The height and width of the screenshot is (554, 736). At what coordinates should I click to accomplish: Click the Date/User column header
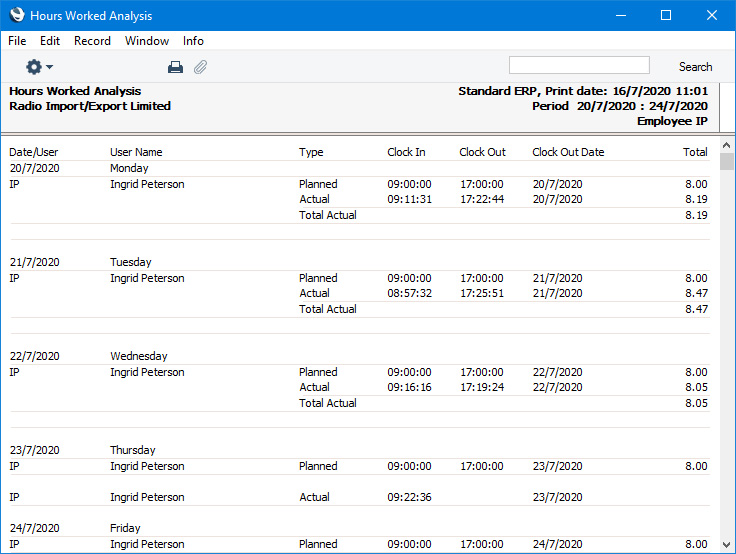point(34,152)
